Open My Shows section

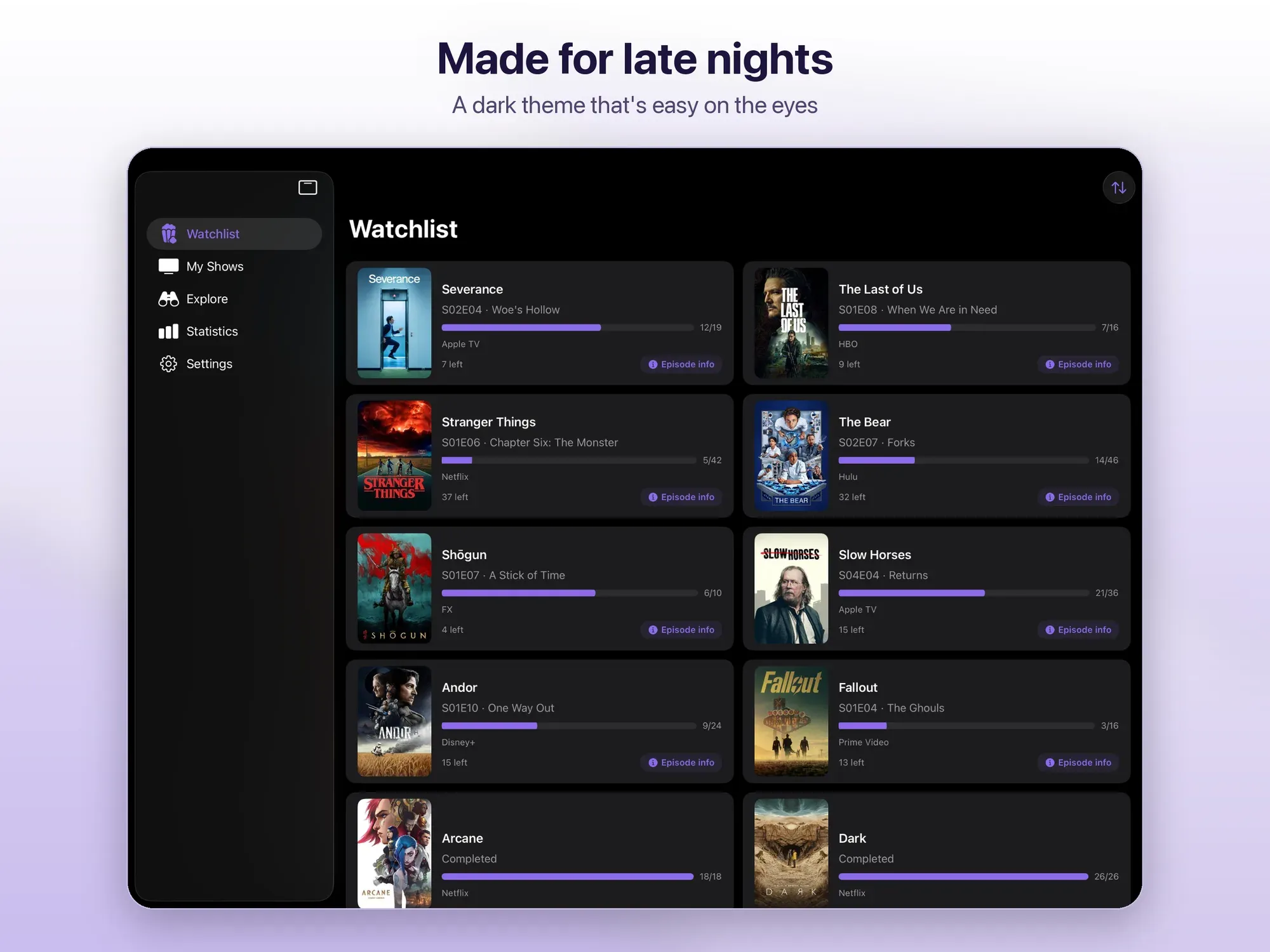click(234, 267)
